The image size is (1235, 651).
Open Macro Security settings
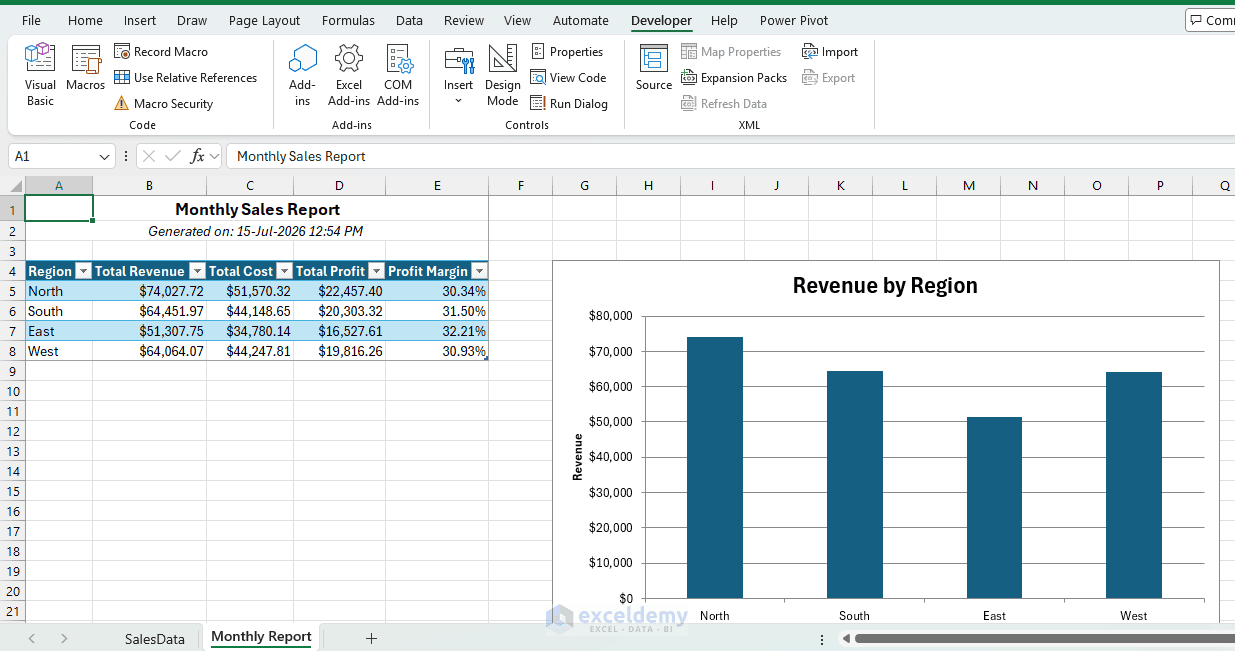tap(163, 103)
